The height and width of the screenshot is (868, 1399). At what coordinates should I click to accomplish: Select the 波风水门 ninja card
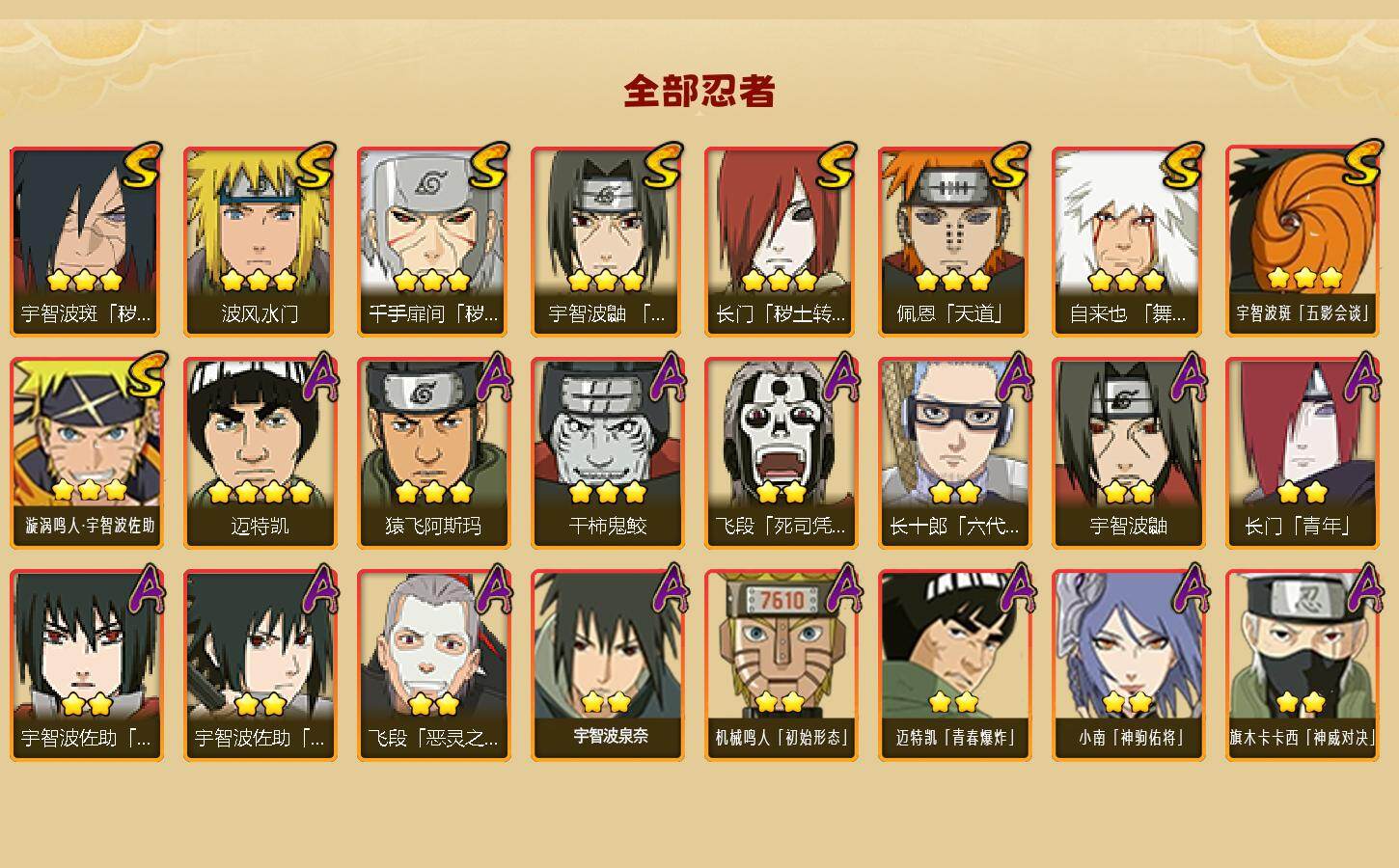pos(260,241)
